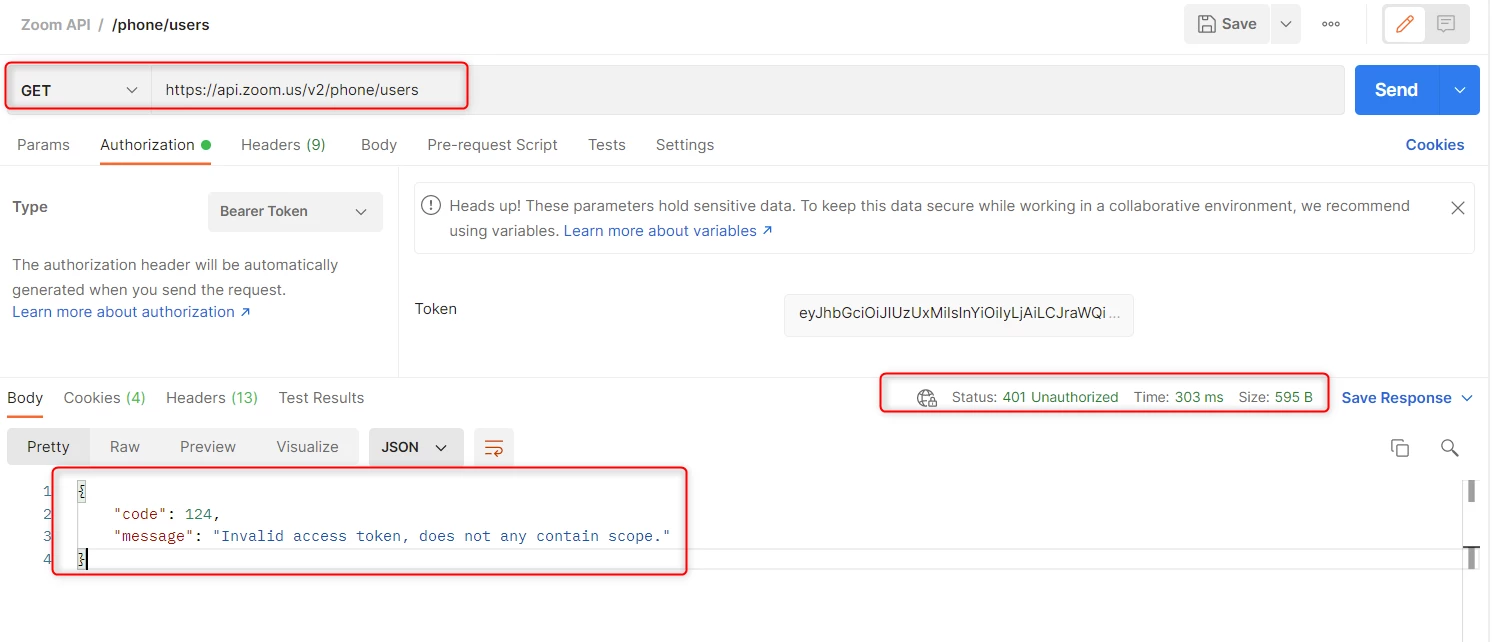Dismiss the Heads up notice
1496x642 pixels.
pos(1457,208)
